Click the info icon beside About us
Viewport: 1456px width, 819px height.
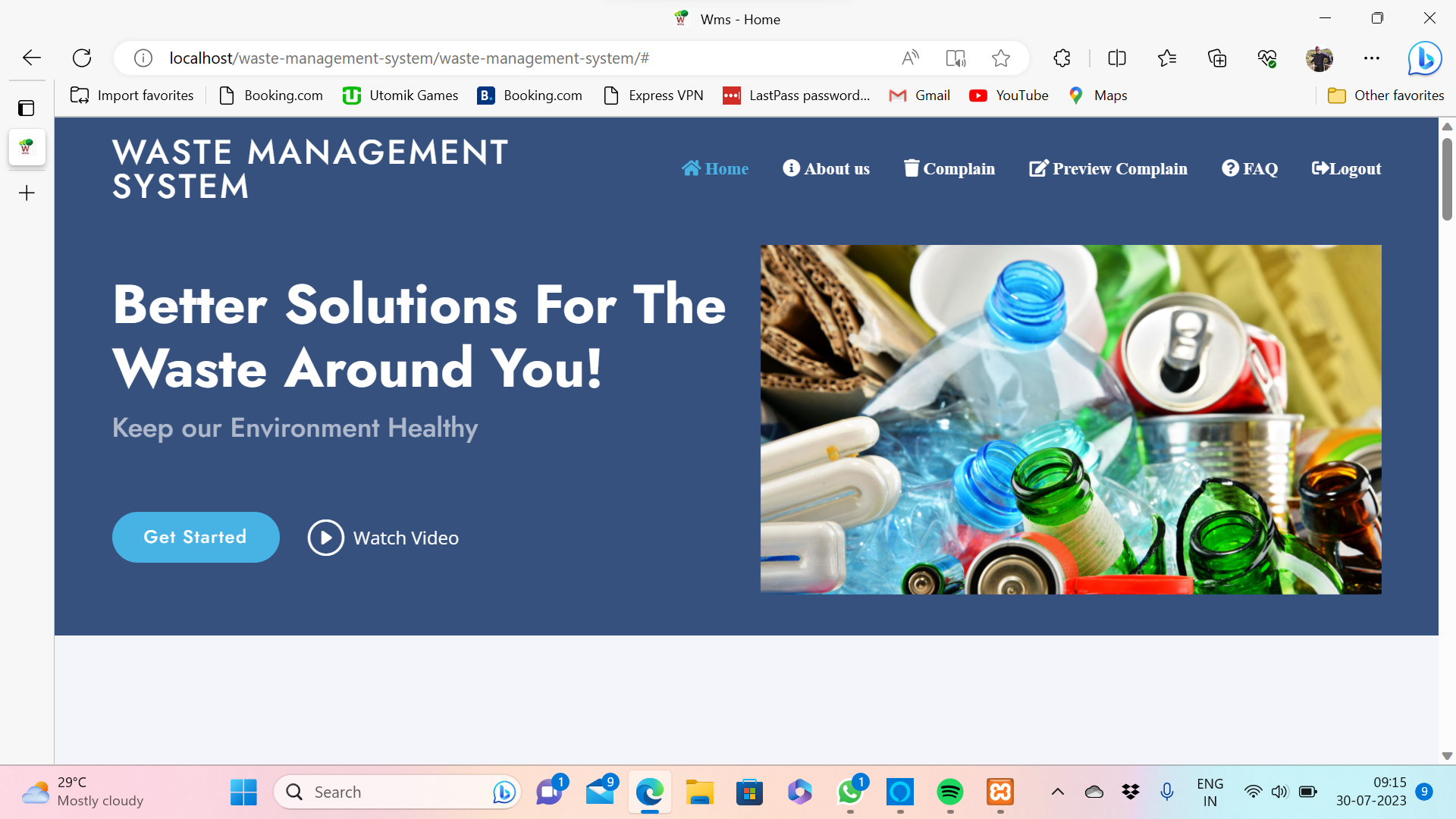[x=791, y=168]
